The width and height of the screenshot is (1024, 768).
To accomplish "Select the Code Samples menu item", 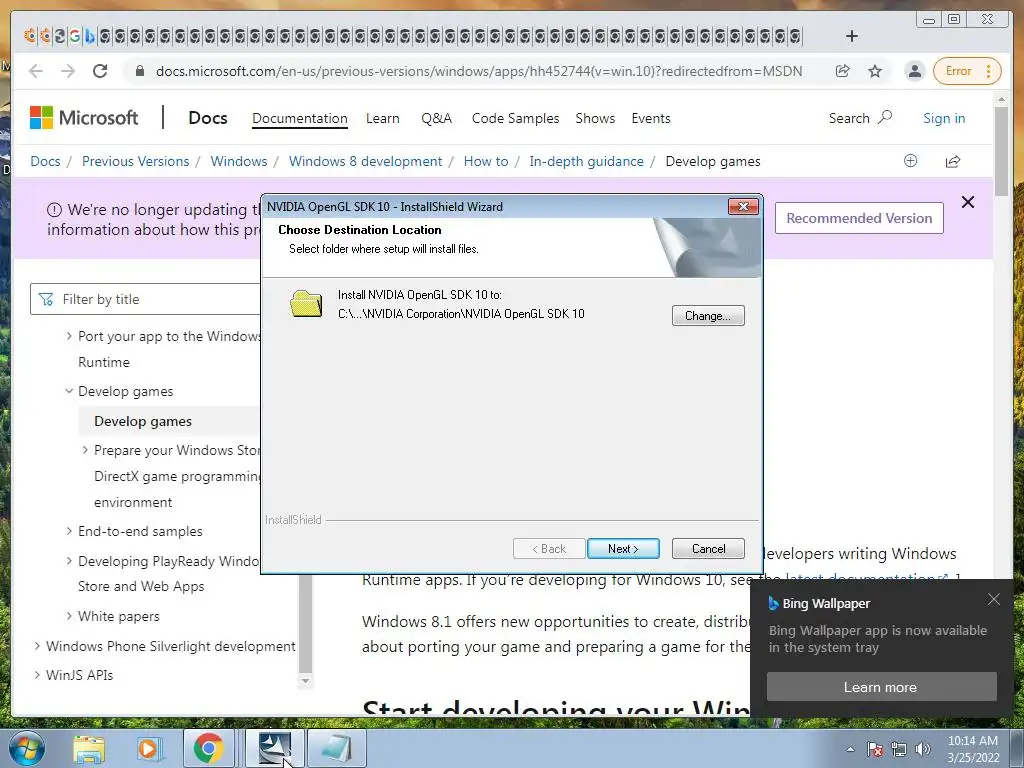I will (x=515, y=118).
